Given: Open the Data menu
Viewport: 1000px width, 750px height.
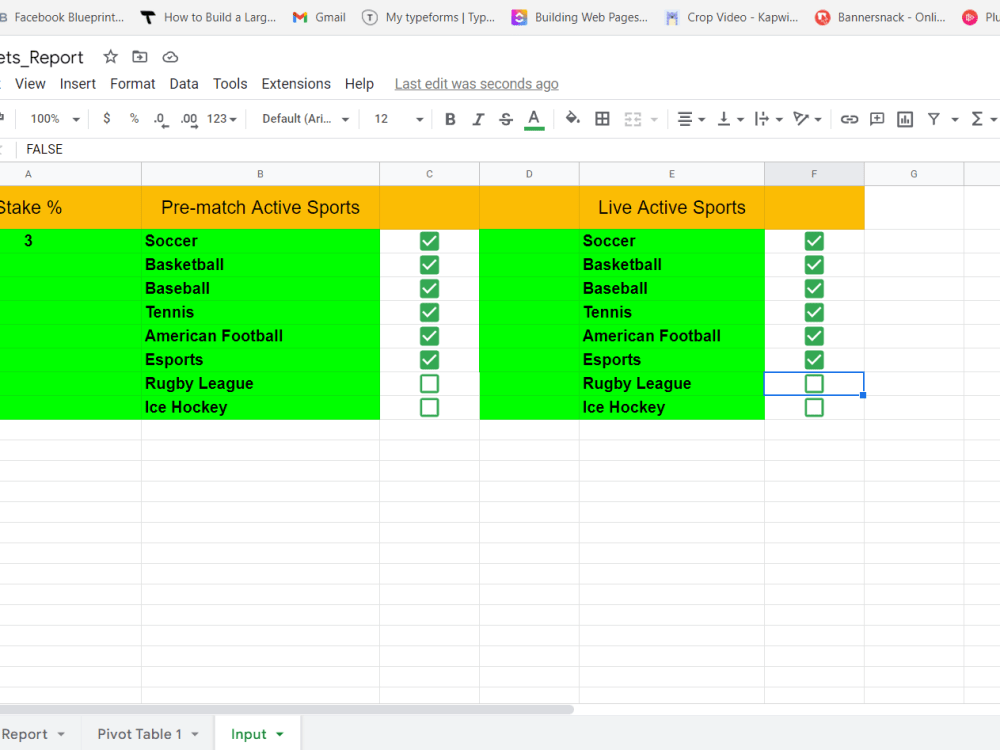Looking at the screenshot, I should 184,84.
